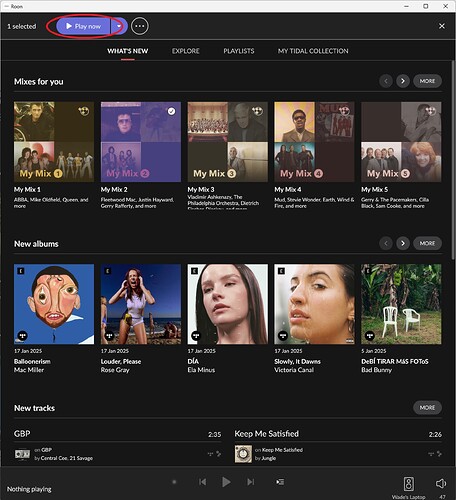Open artist link Victoria Canal
Image resolution: width=456 pixels, height=500 pixels.
click(x=294, y=370)
